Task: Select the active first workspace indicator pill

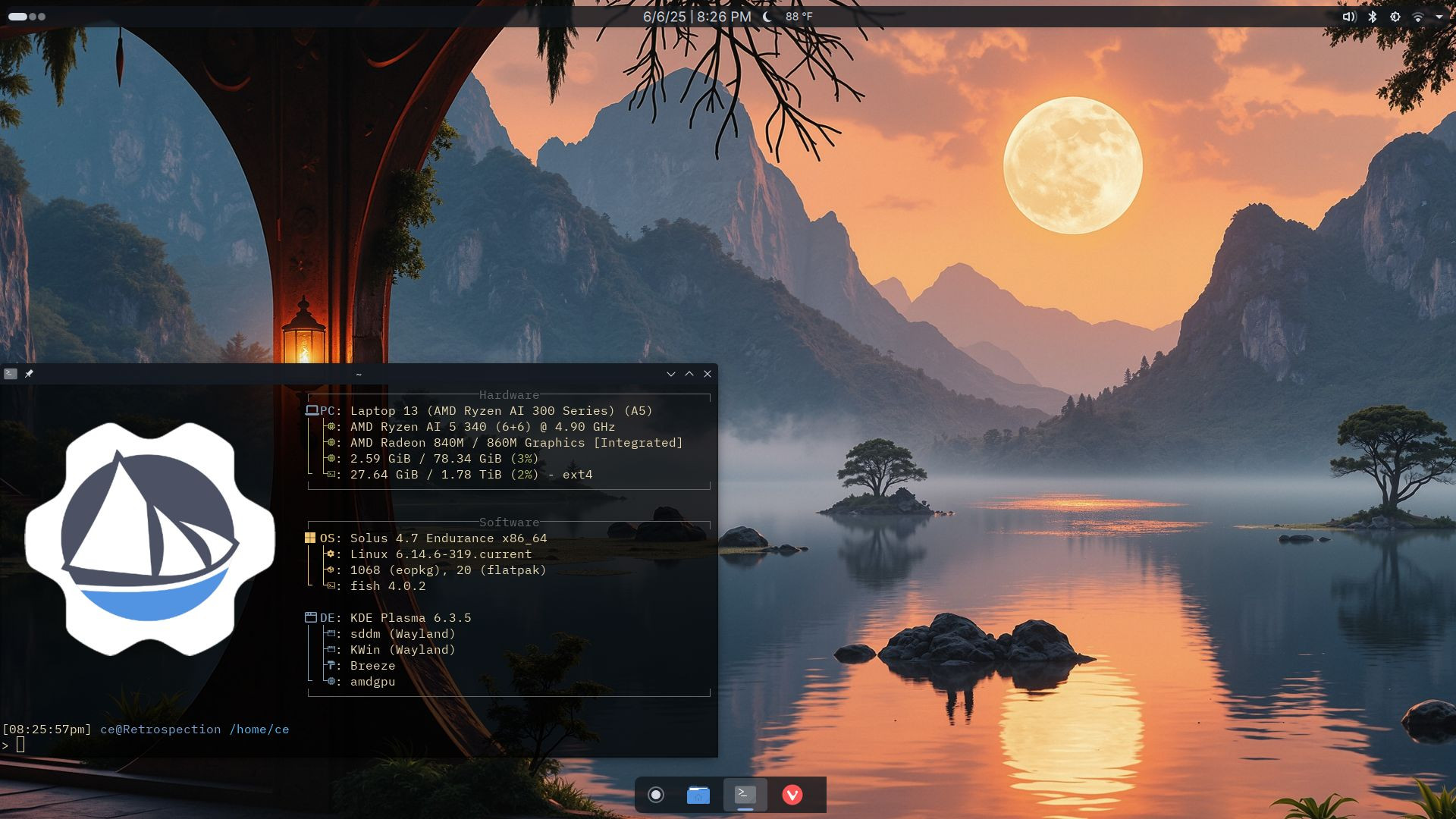Action: point(17,17)
